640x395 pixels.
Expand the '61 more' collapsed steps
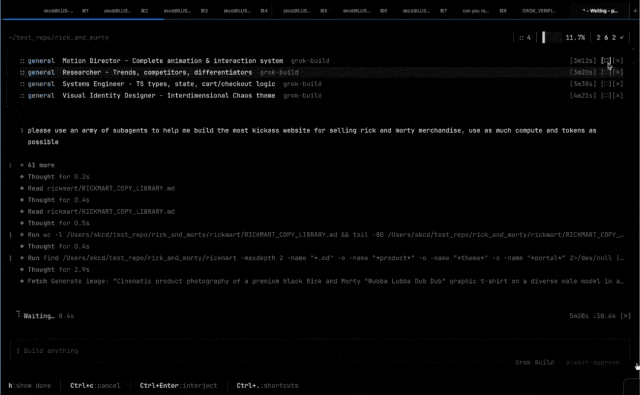pyautogui.click(x=41, y=165)
